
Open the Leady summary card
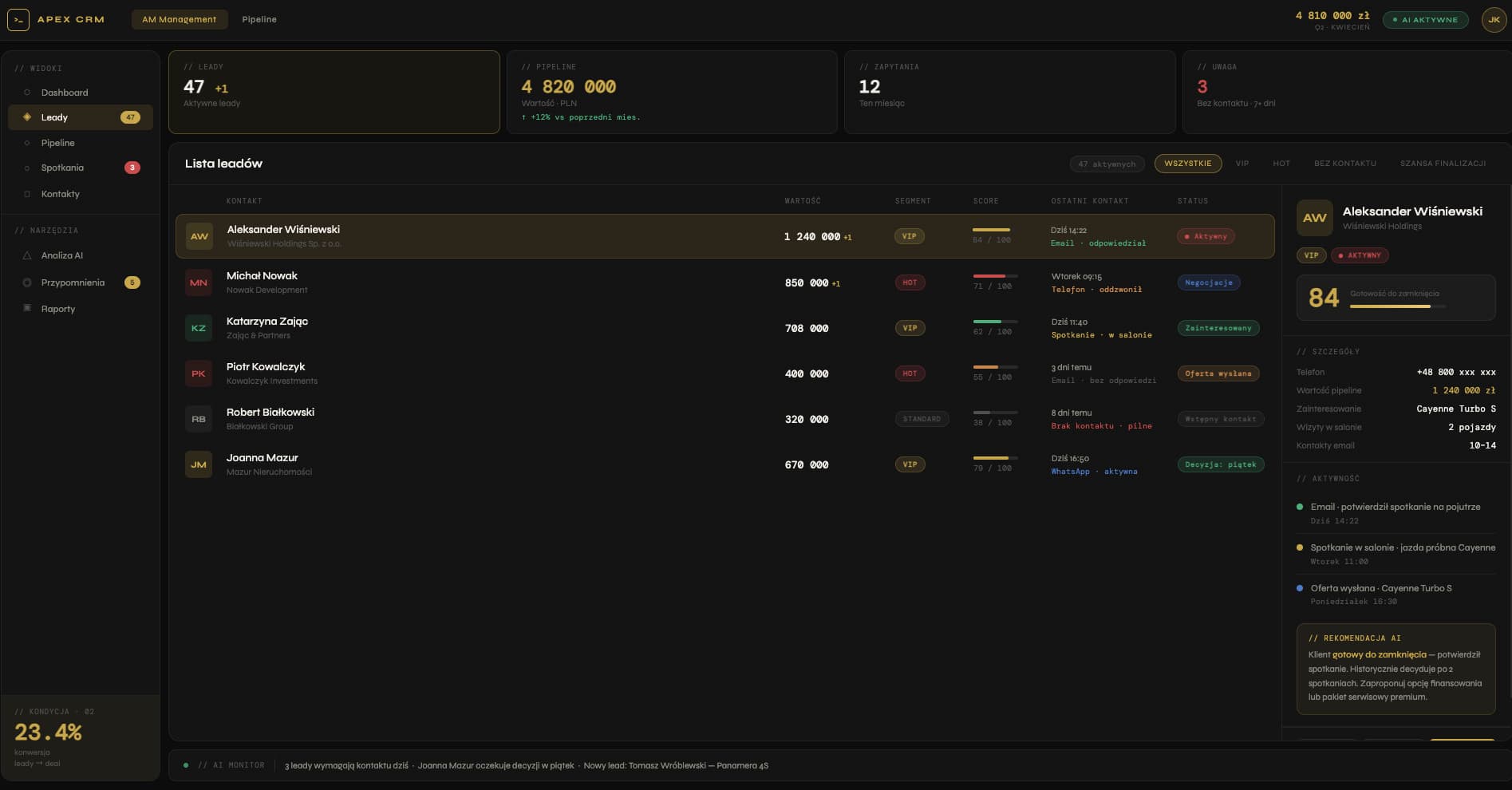coord(334,92)
